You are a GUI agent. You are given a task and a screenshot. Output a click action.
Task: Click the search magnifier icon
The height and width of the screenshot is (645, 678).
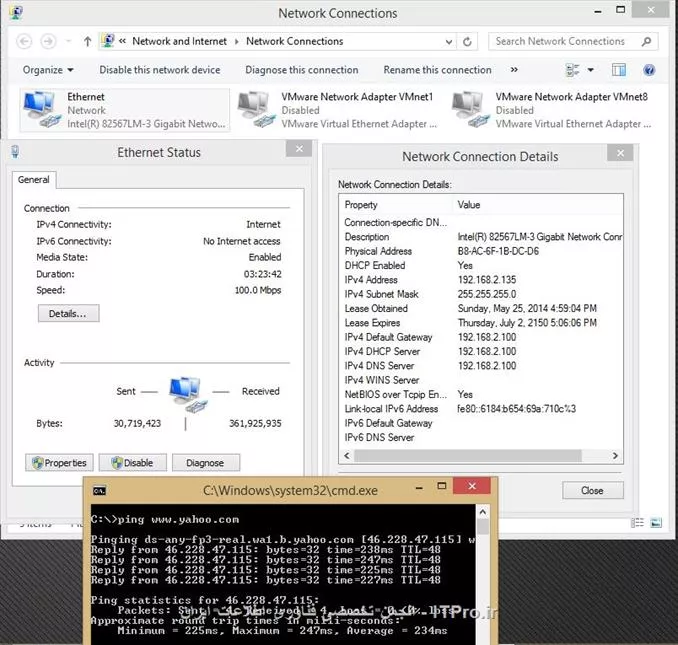(646, 42)
